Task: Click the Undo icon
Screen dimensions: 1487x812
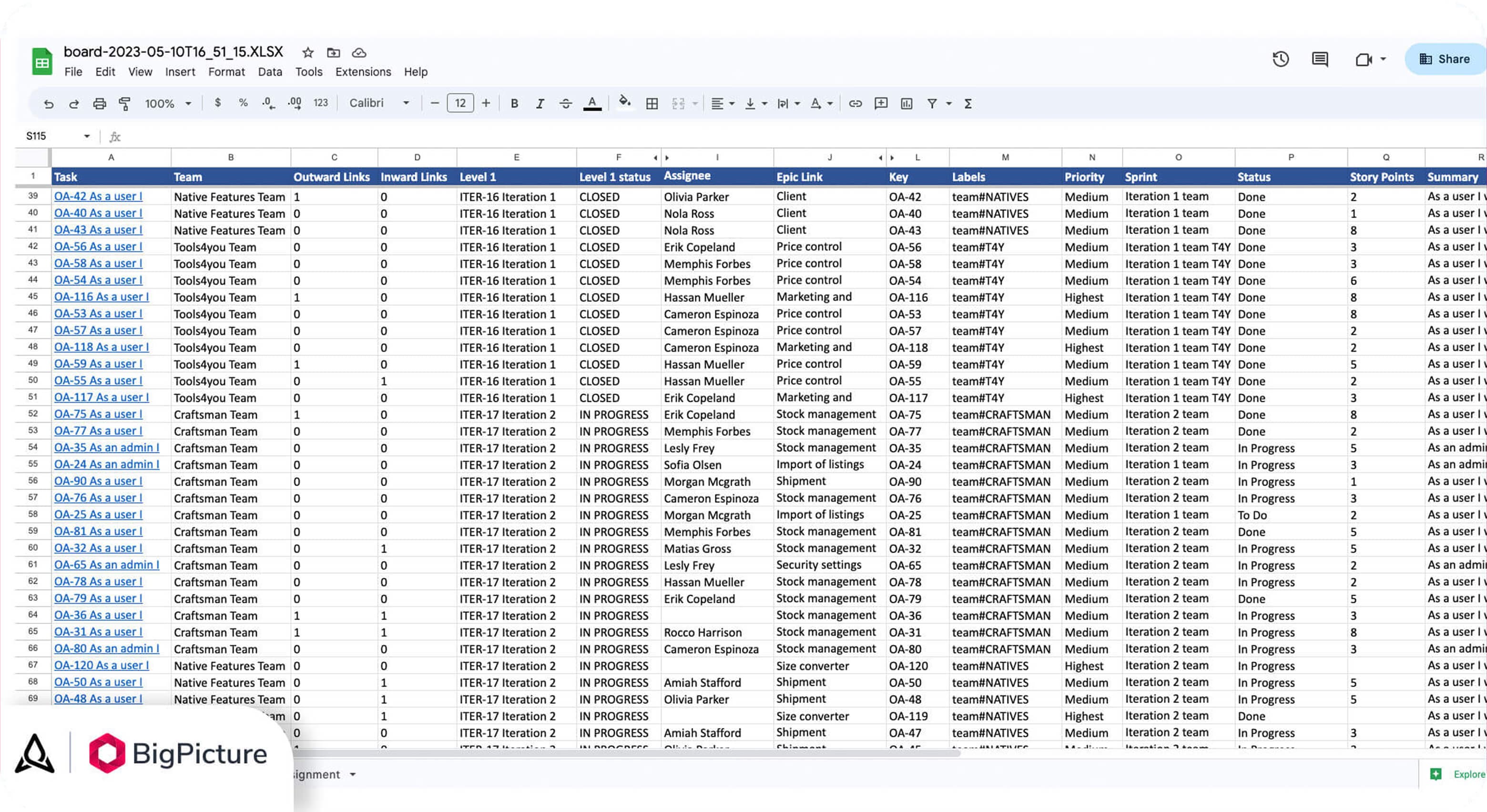Action: point(49,104)
